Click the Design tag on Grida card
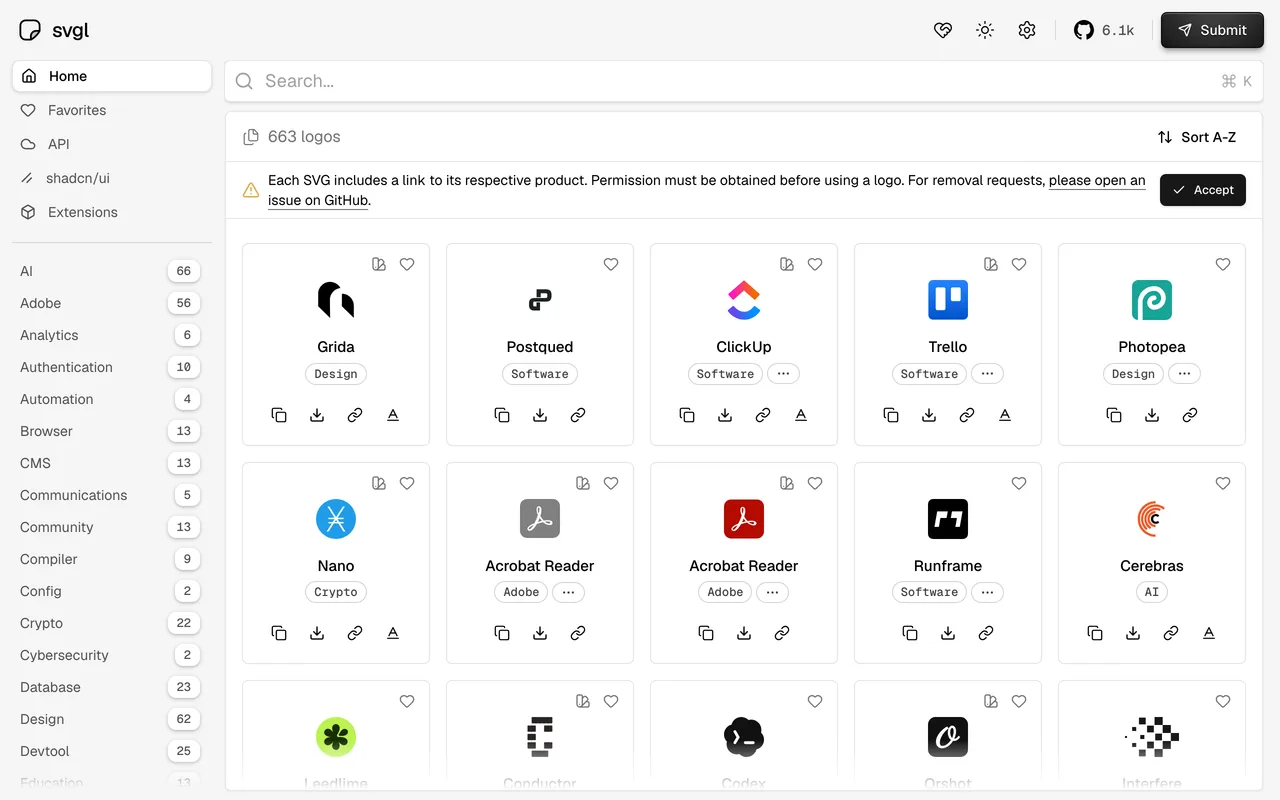This screenshot has width=1280, height=800. [336, 374]
